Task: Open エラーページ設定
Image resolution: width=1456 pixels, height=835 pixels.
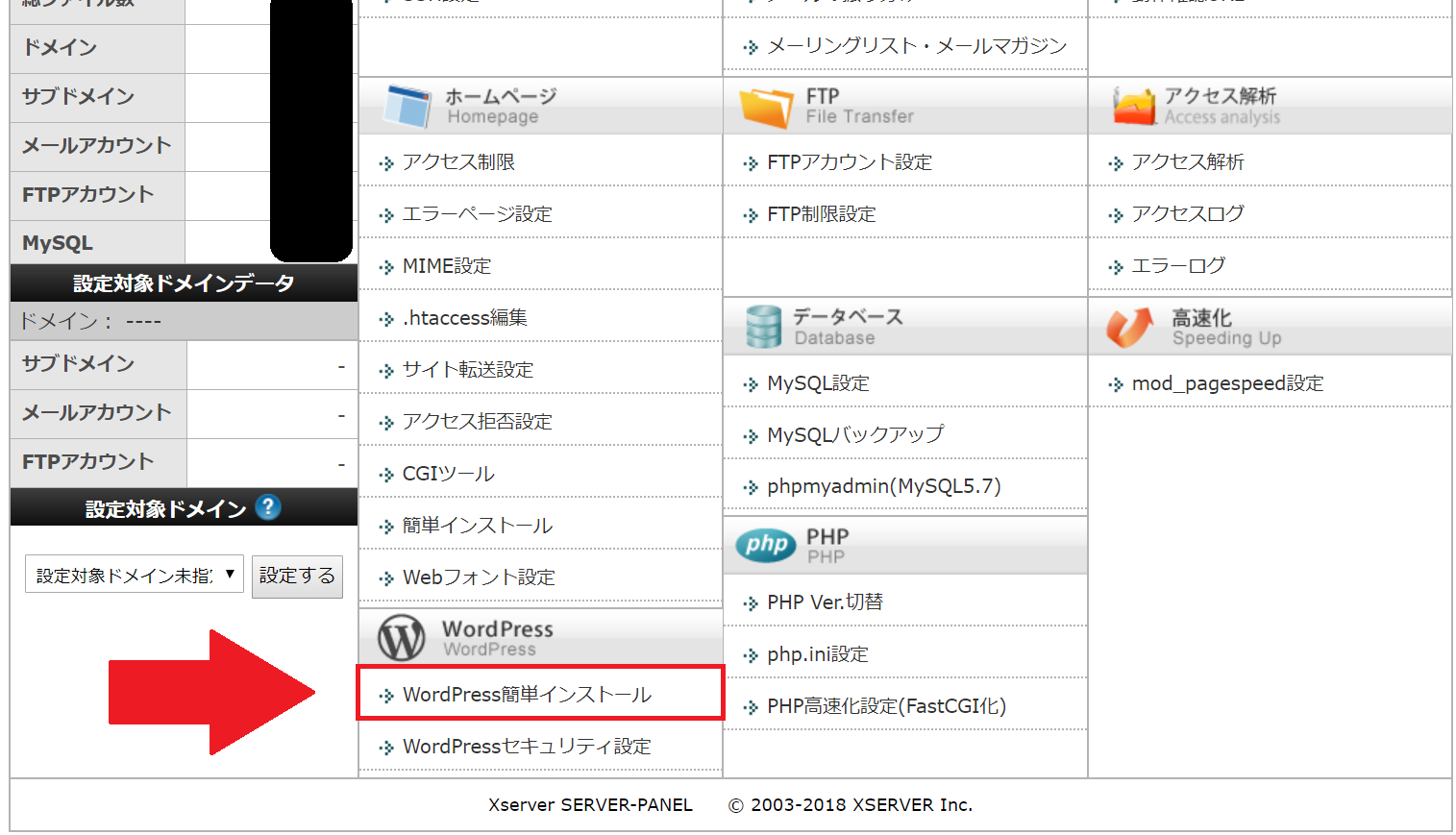Action: click(477, 213)
